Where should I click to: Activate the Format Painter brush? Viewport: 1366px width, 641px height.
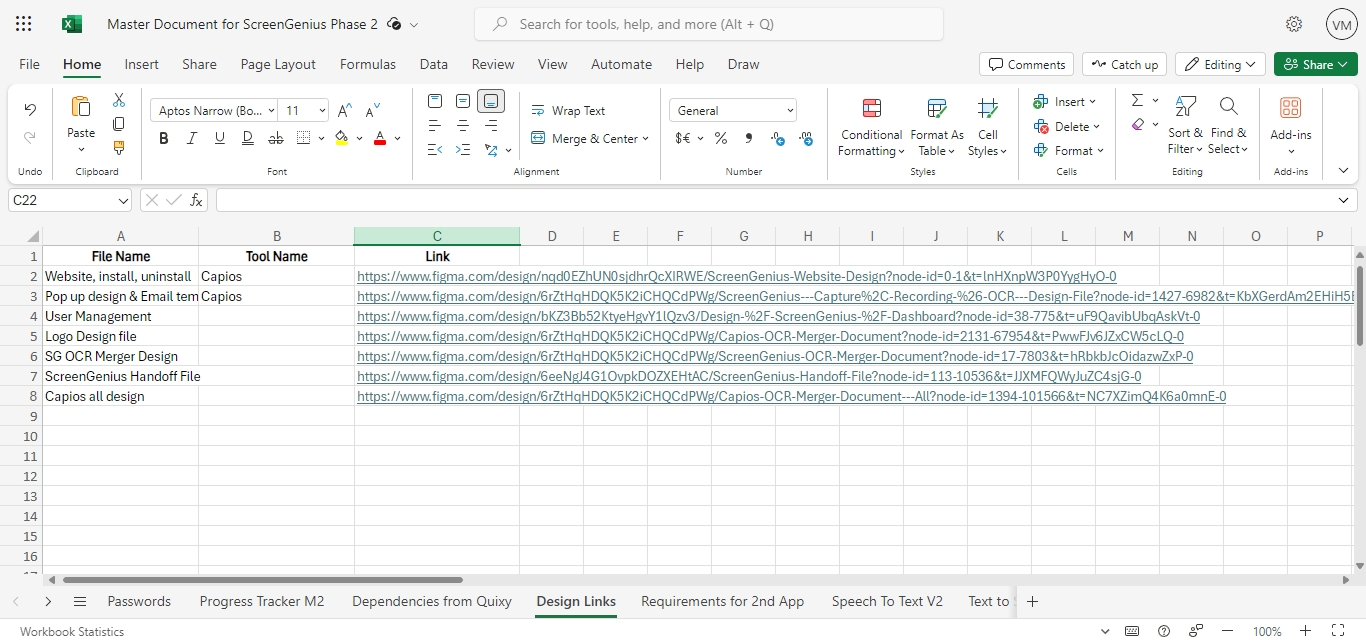(x=119, y=148)
